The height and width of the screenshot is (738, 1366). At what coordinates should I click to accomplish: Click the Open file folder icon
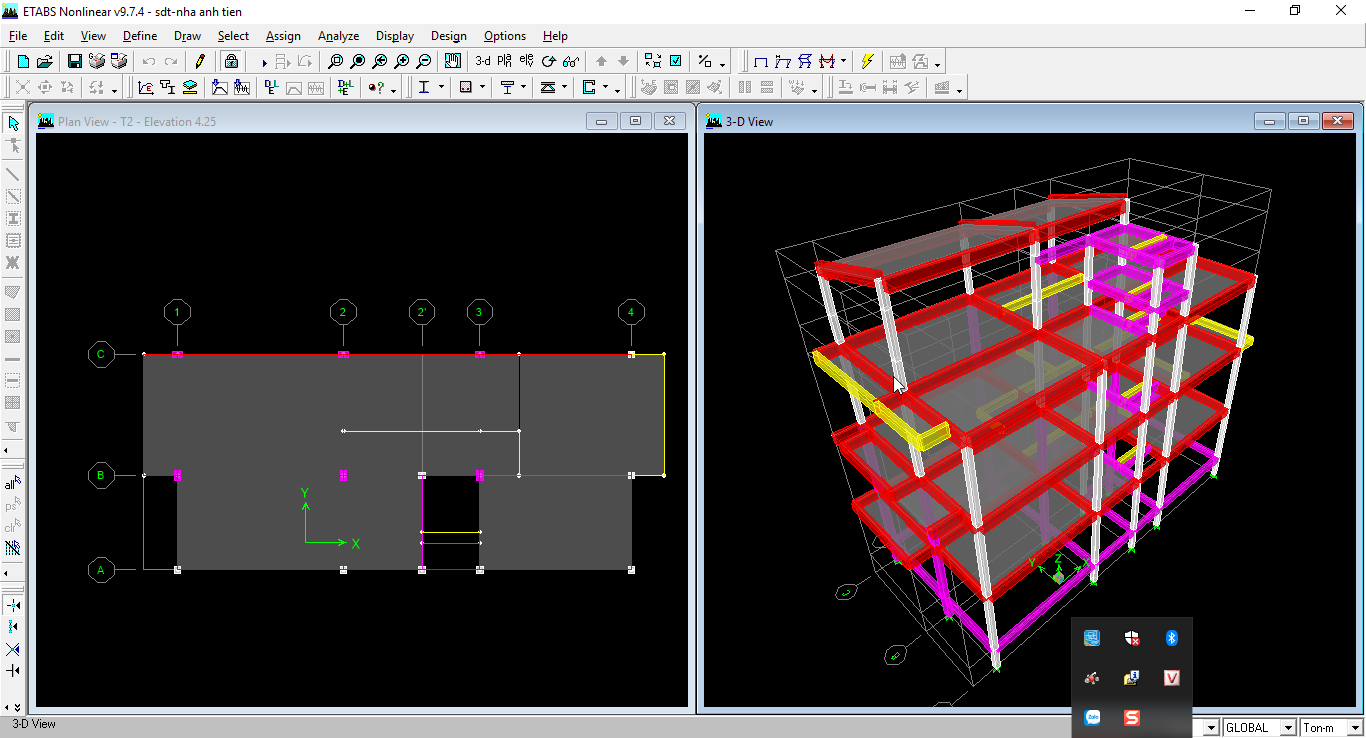45,61
